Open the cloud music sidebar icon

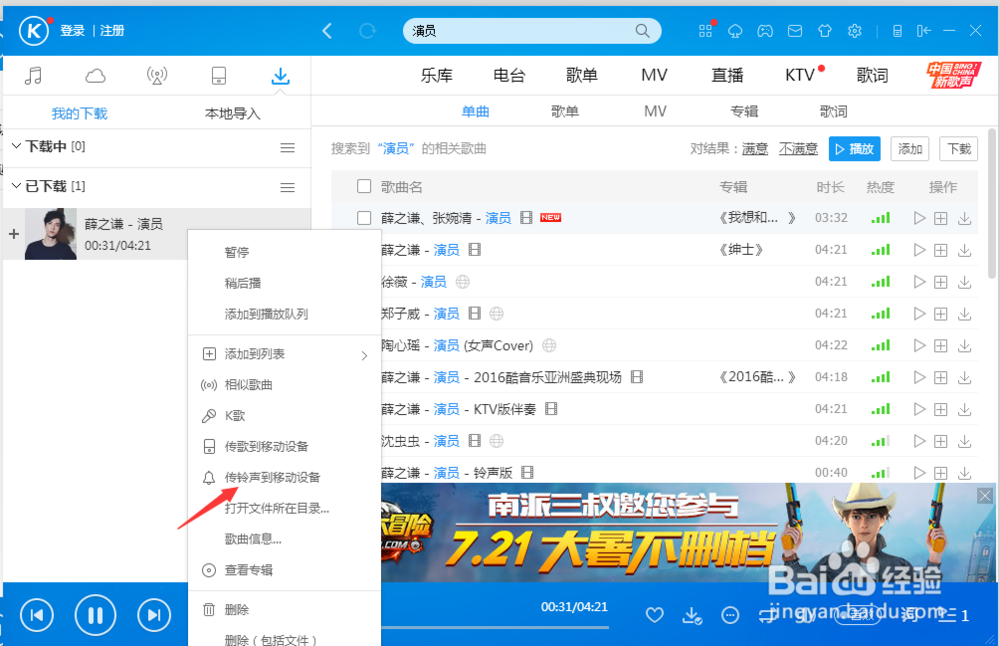95,75
